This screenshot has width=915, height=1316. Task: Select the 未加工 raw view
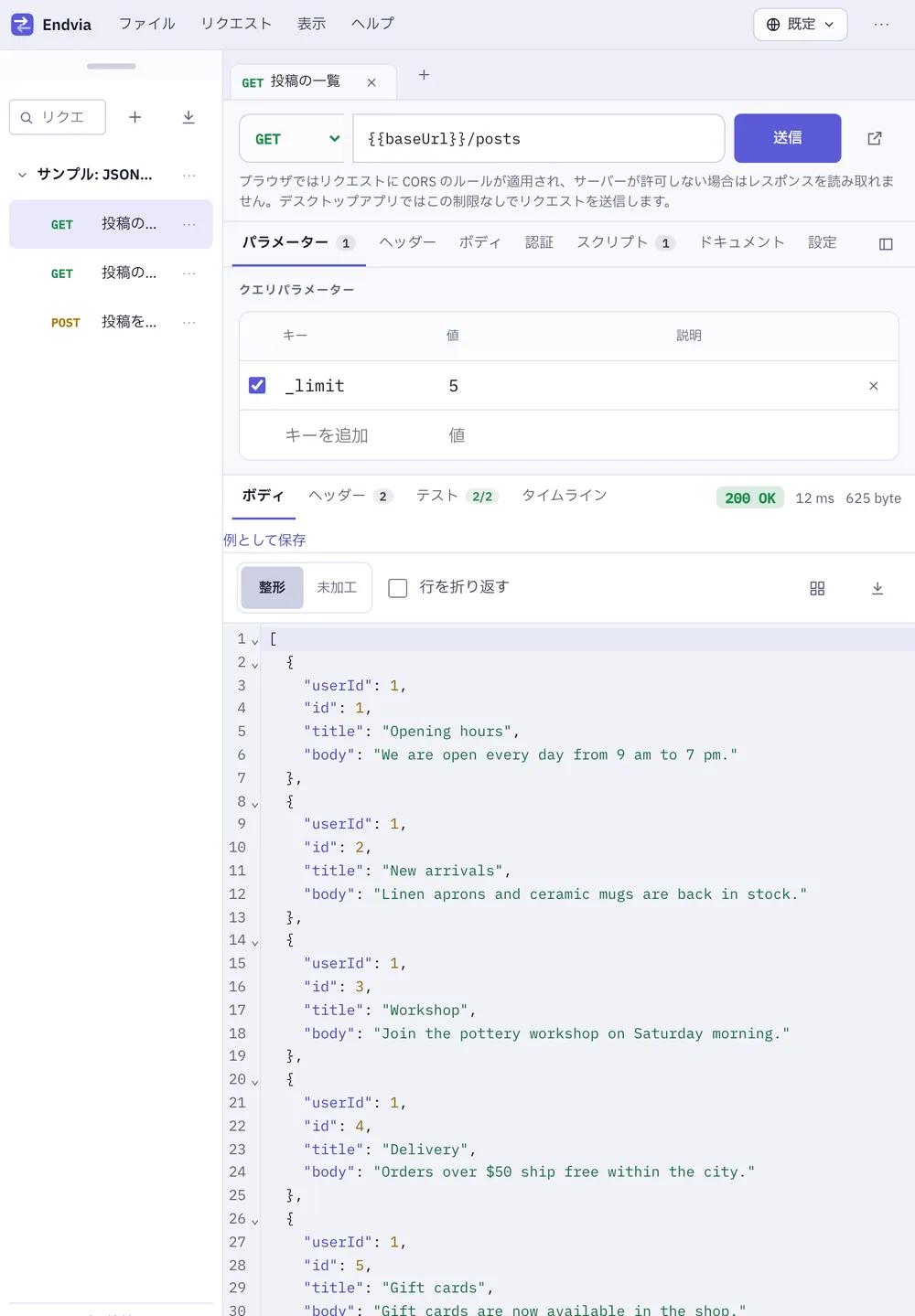[337, 587]
